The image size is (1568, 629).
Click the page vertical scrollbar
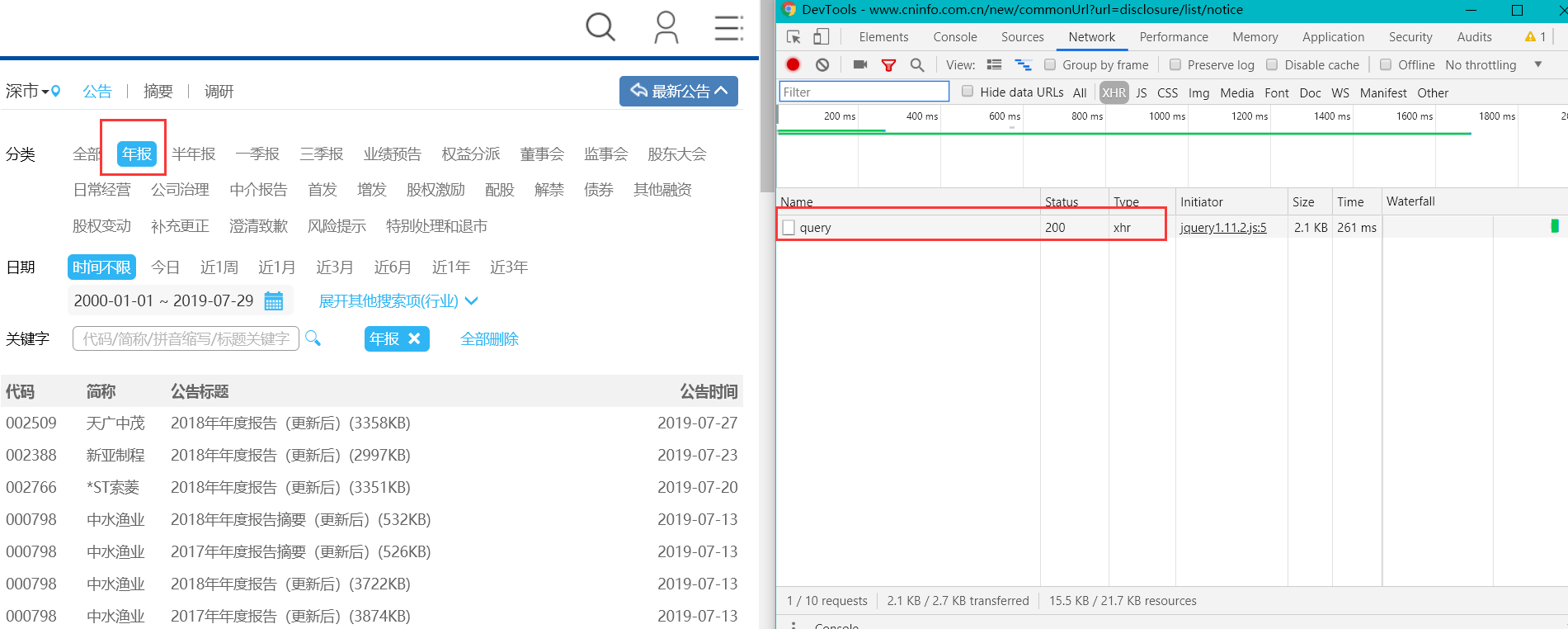(x=767, y=95)
